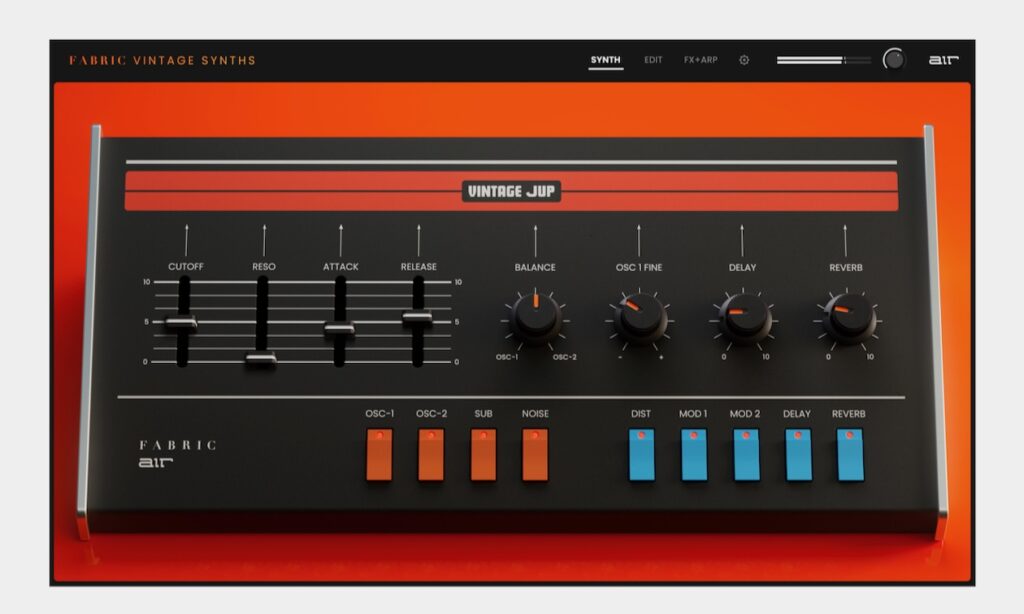Image resolution: width=1024 pixels, height=614 pixels.
Task: Click the OSC 1 FINE knob
Action: coord(638,320)
